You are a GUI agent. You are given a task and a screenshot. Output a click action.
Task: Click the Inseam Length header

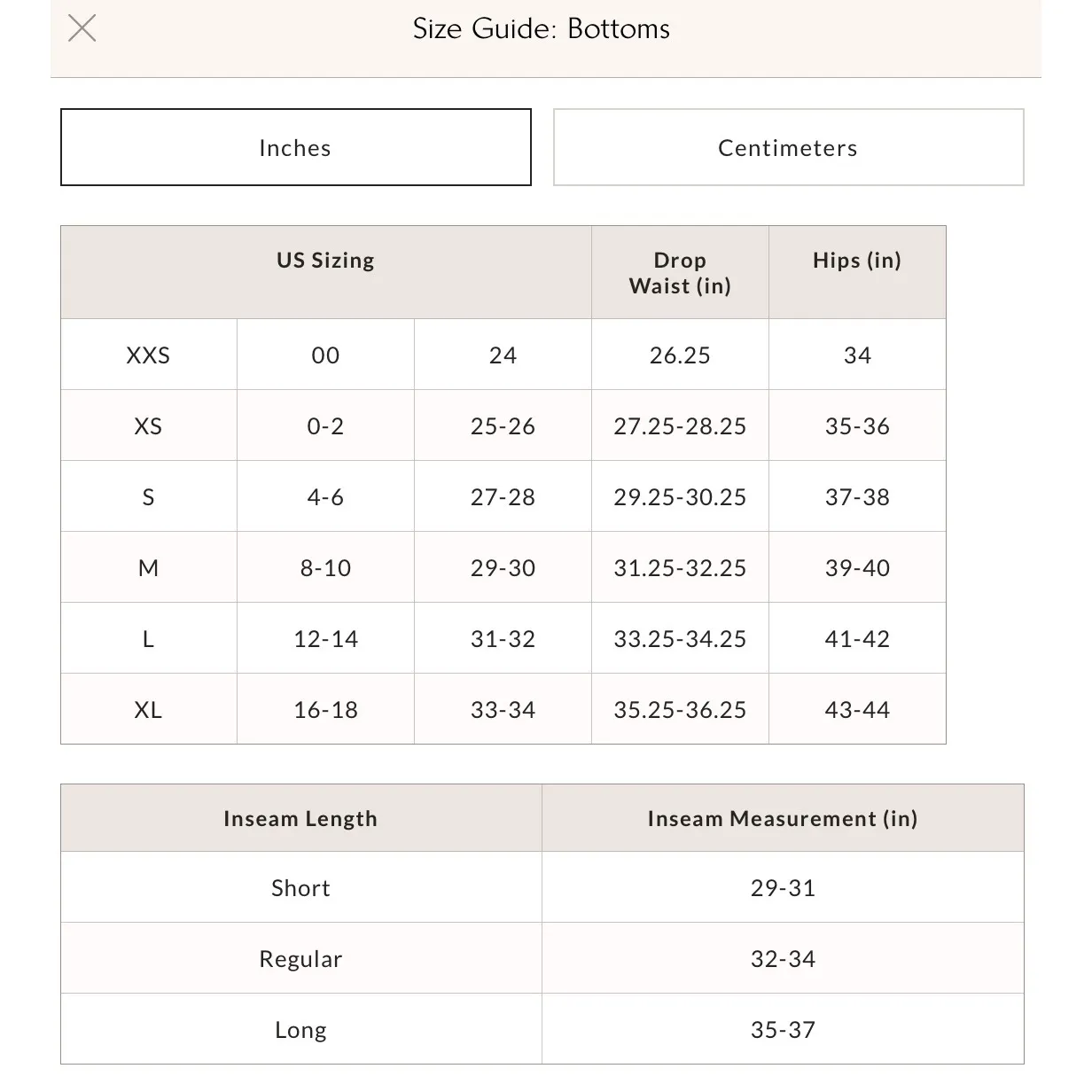coord(300,818)
